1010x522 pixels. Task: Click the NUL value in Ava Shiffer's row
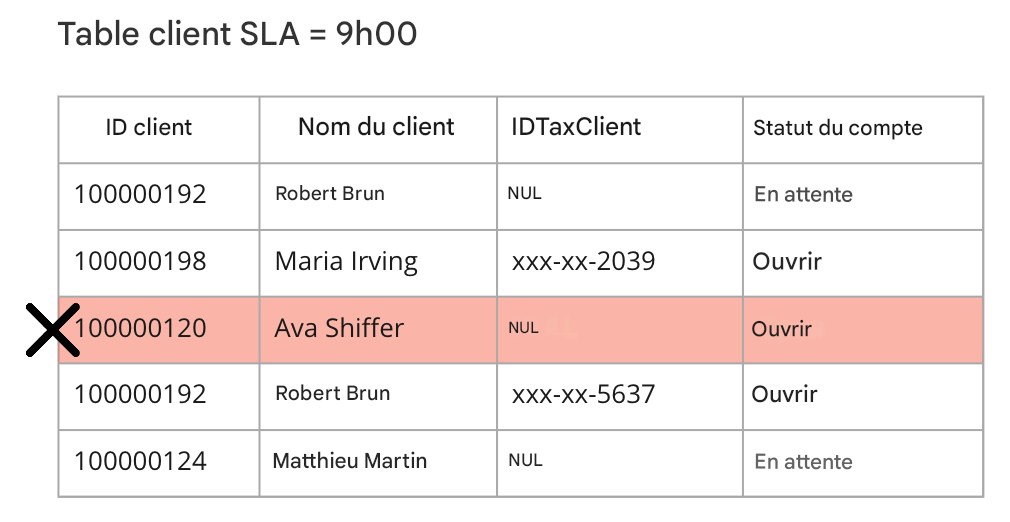(524, 328)
